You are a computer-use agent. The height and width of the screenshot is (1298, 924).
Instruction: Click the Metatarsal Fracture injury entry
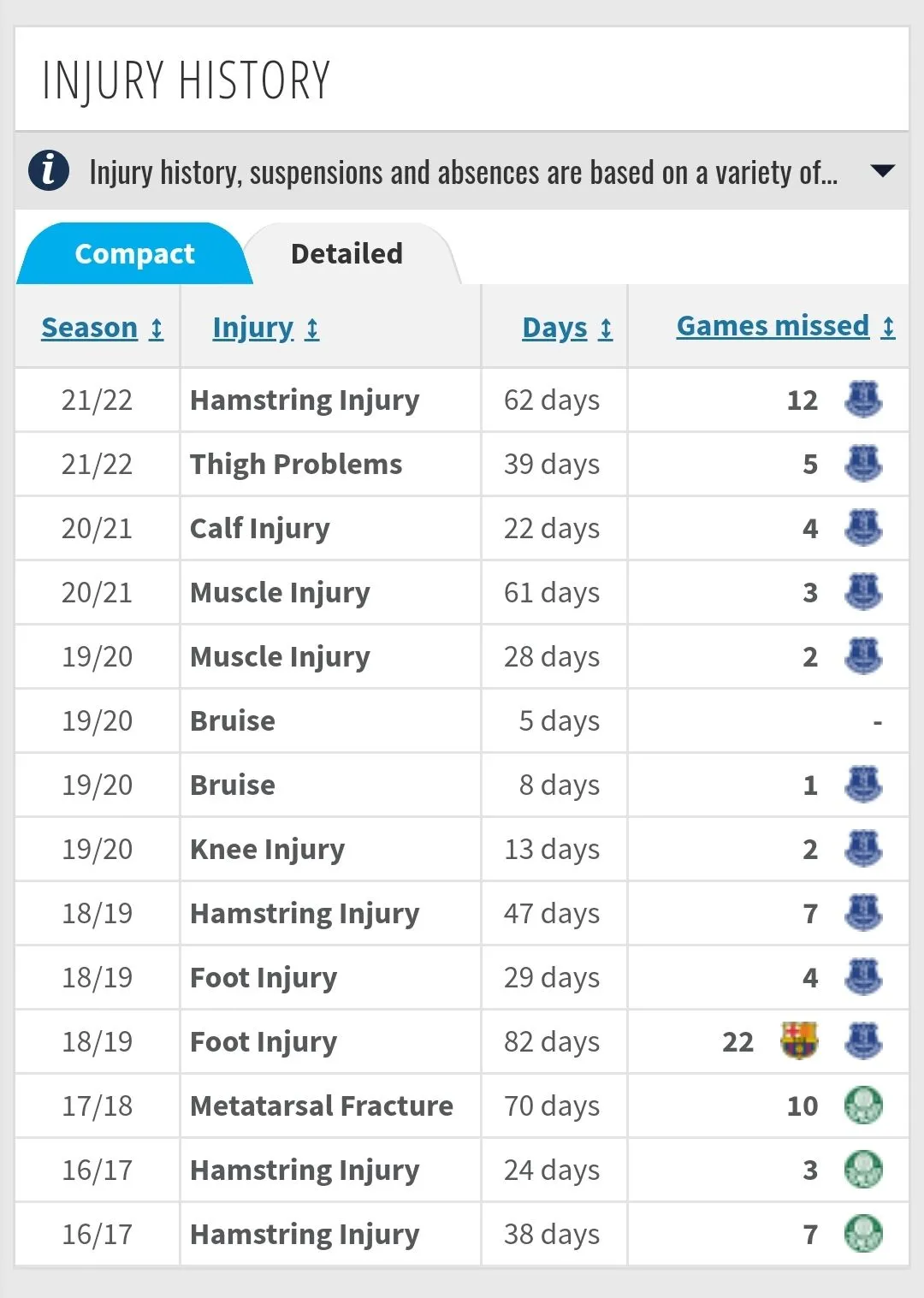pos(322,1105)
